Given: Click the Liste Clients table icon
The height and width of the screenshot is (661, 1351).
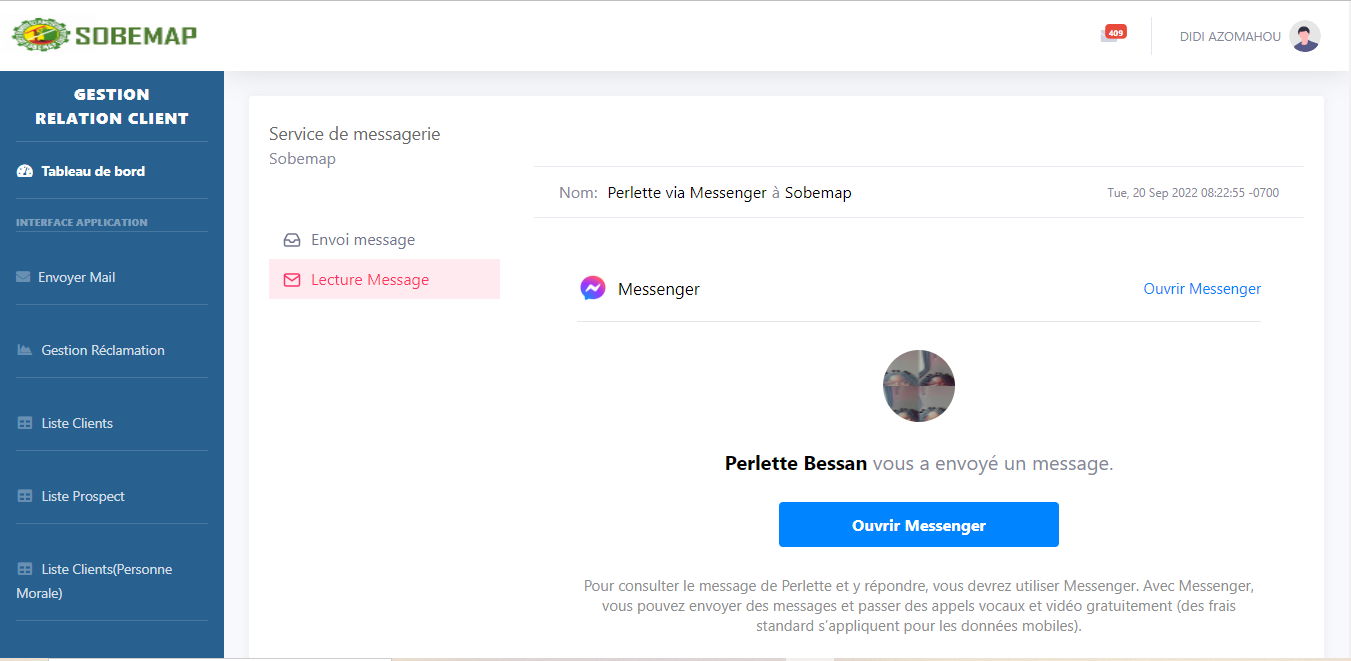Looking at the screenshot, I should pos(25,423).
